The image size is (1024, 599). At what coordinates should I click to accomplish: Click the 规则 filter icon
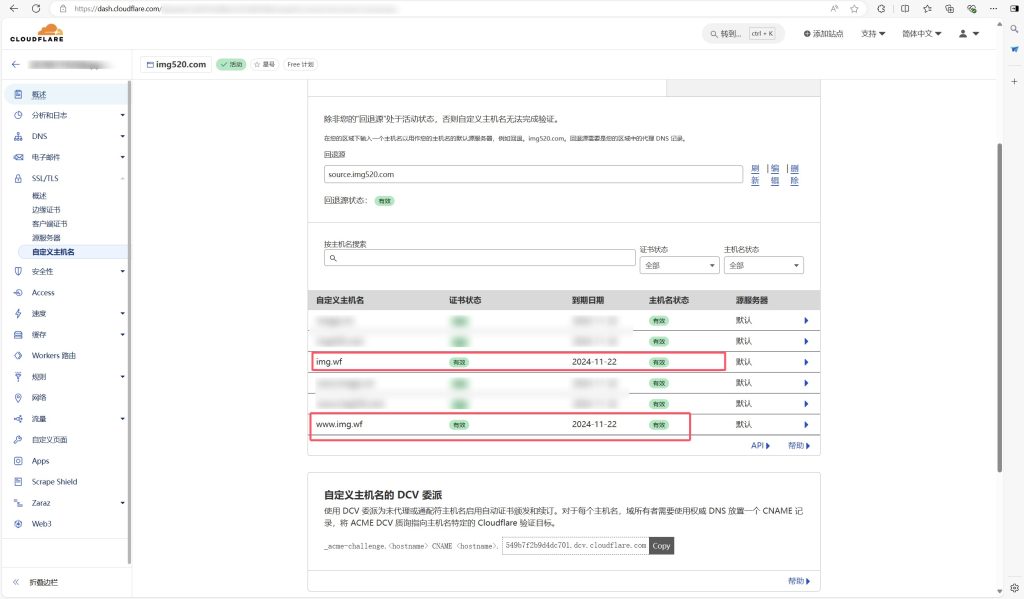tap(18, 377)
